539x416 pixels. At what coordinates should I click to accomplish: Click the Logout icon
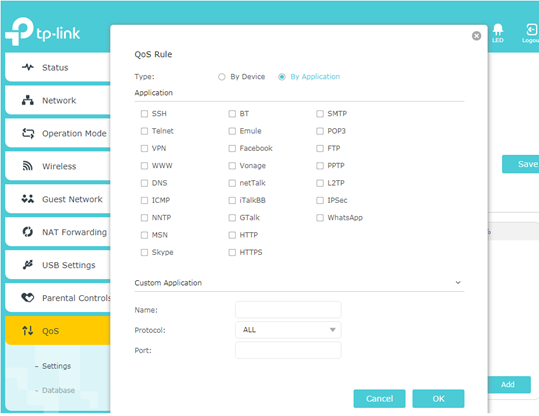(531, 33)
